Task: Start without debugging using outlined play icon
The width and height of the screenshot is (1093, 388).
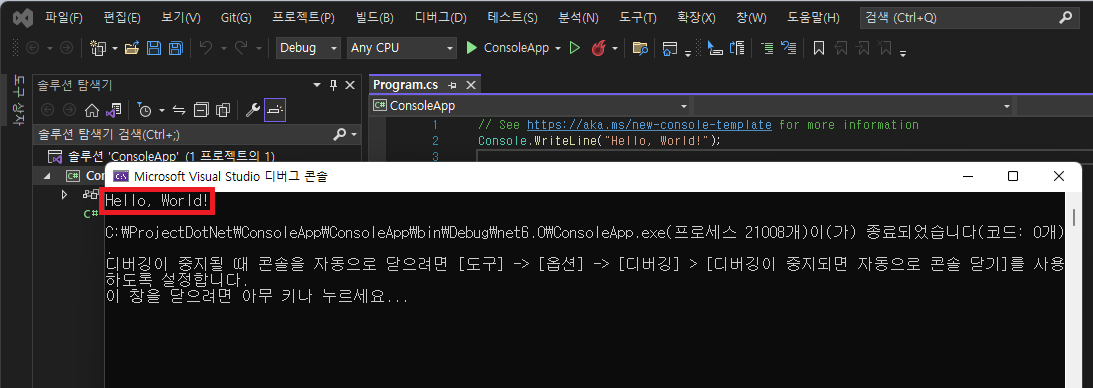Action: tap(574, 48)
